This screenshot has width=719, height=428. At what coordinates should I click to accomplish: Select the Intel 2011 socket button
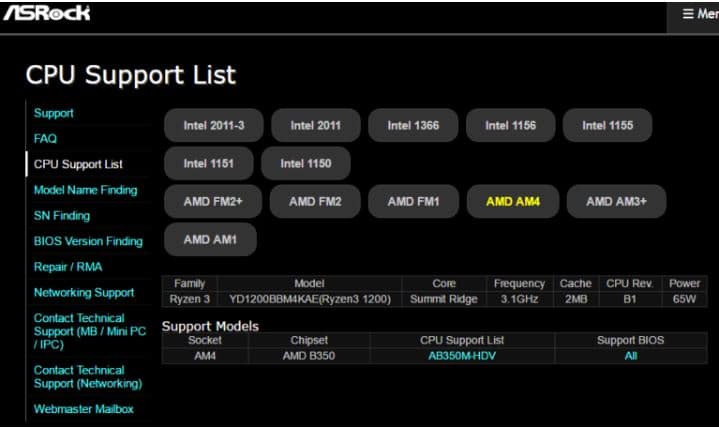click(315, 125)
